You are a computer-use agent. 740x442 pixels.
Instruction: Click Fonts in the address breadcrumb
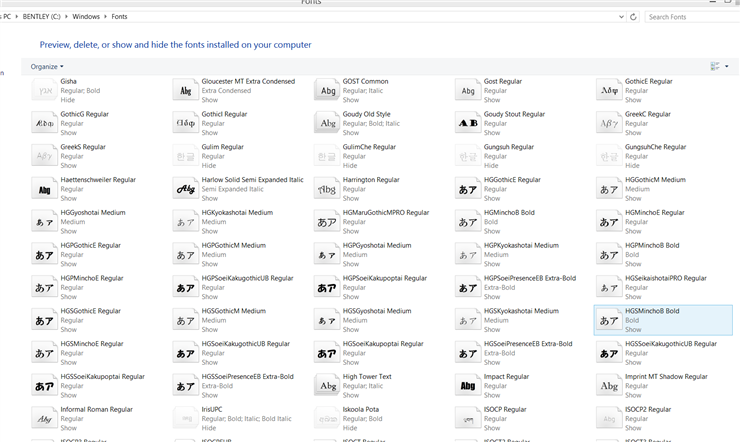pos(119,17)
